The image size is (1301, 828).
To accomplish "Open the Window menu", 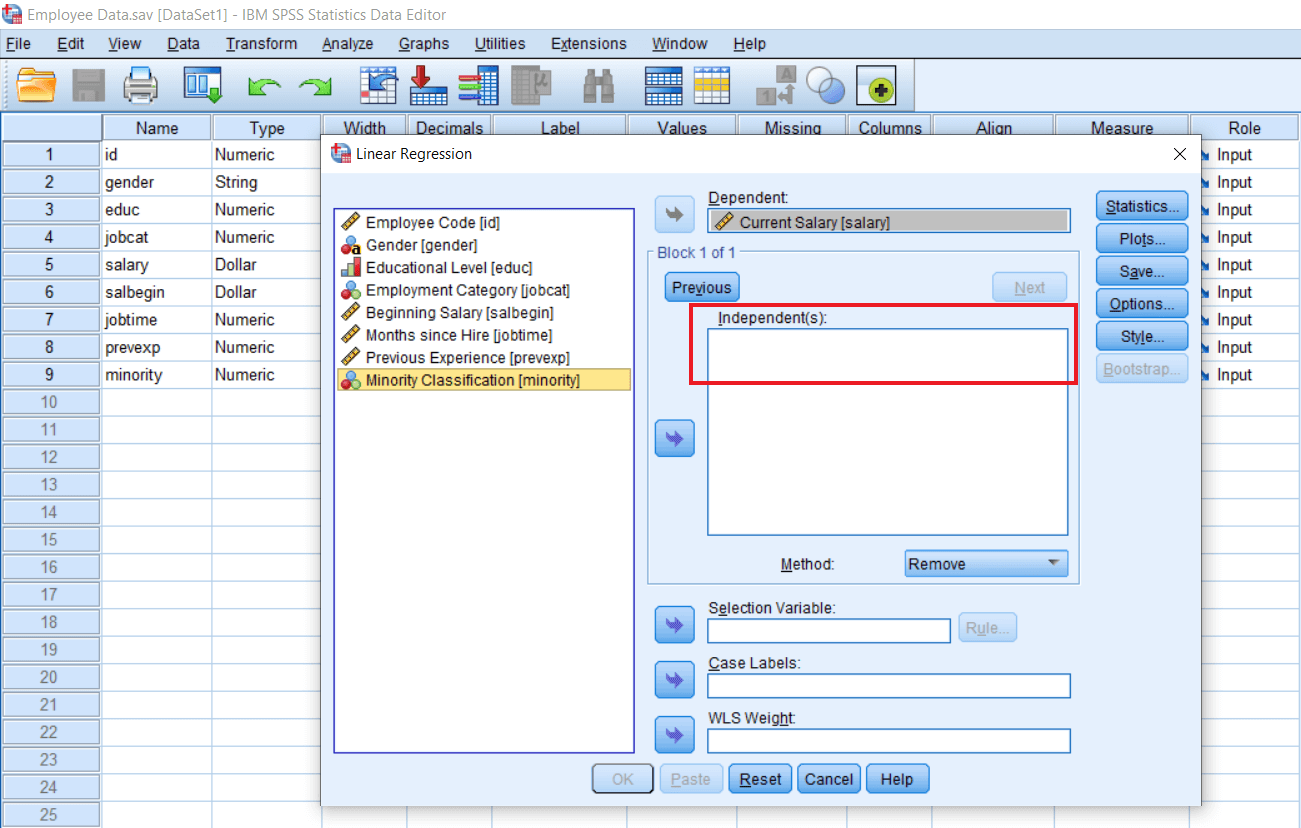I will pyautogui.click(x=680, y=44).
